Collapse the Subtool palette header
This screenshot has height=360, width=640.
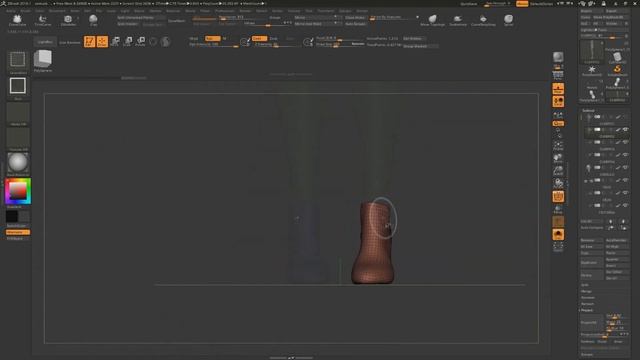click(x=588, y=111)
